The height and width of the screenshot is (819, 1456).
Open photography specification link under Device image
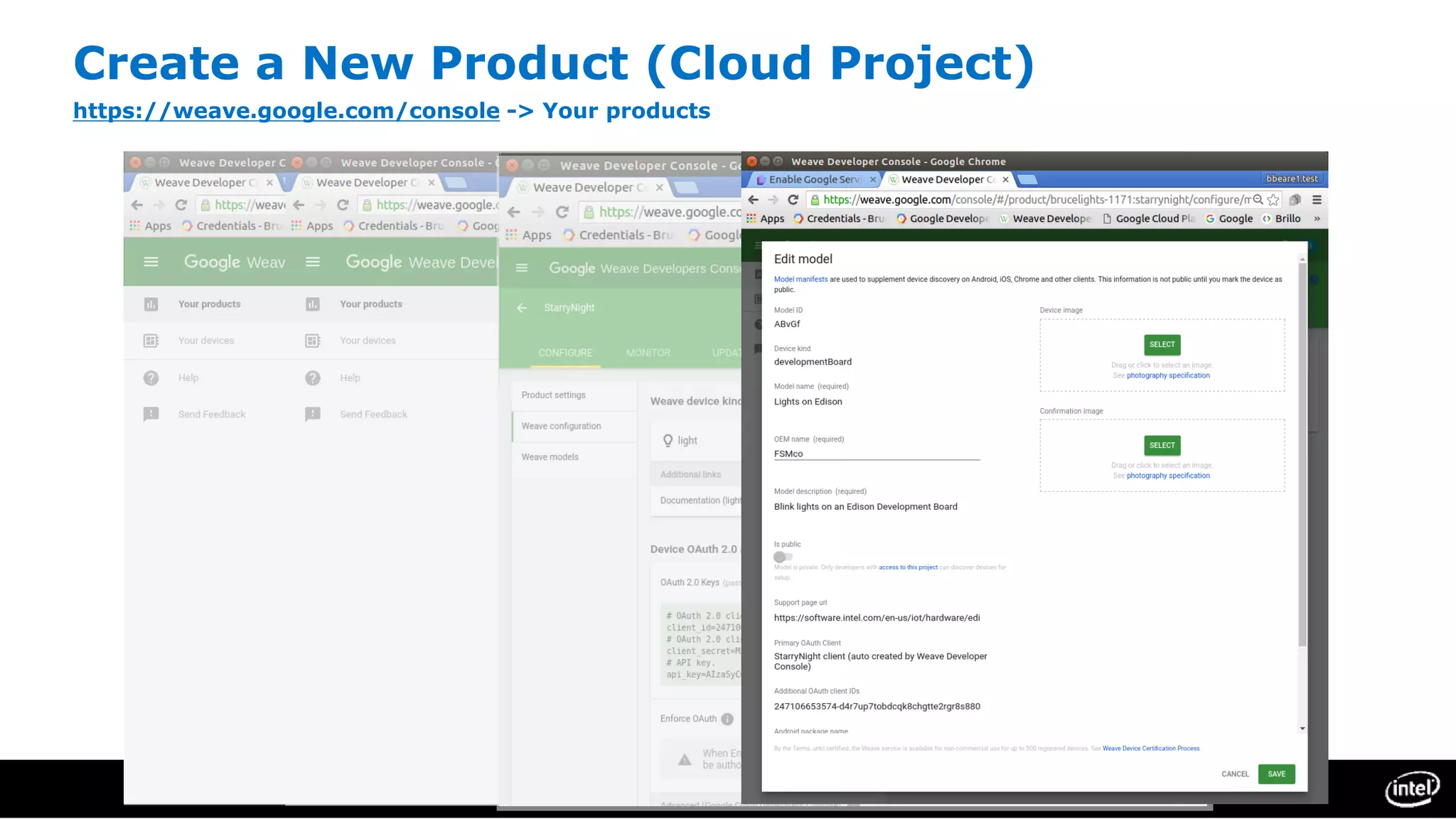pyautogui.click(x=1168, y=375)
